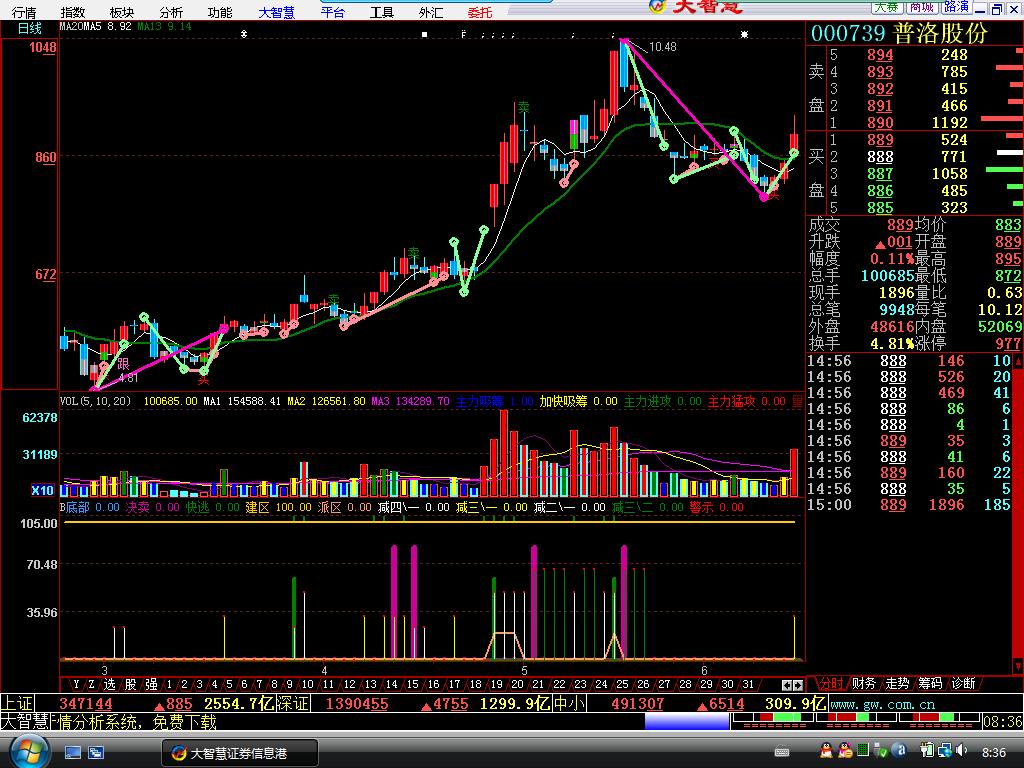Select the 选 tab in bottom strip
The height and width of the screenshot is (768, 1024).
[x=110, y=684]
